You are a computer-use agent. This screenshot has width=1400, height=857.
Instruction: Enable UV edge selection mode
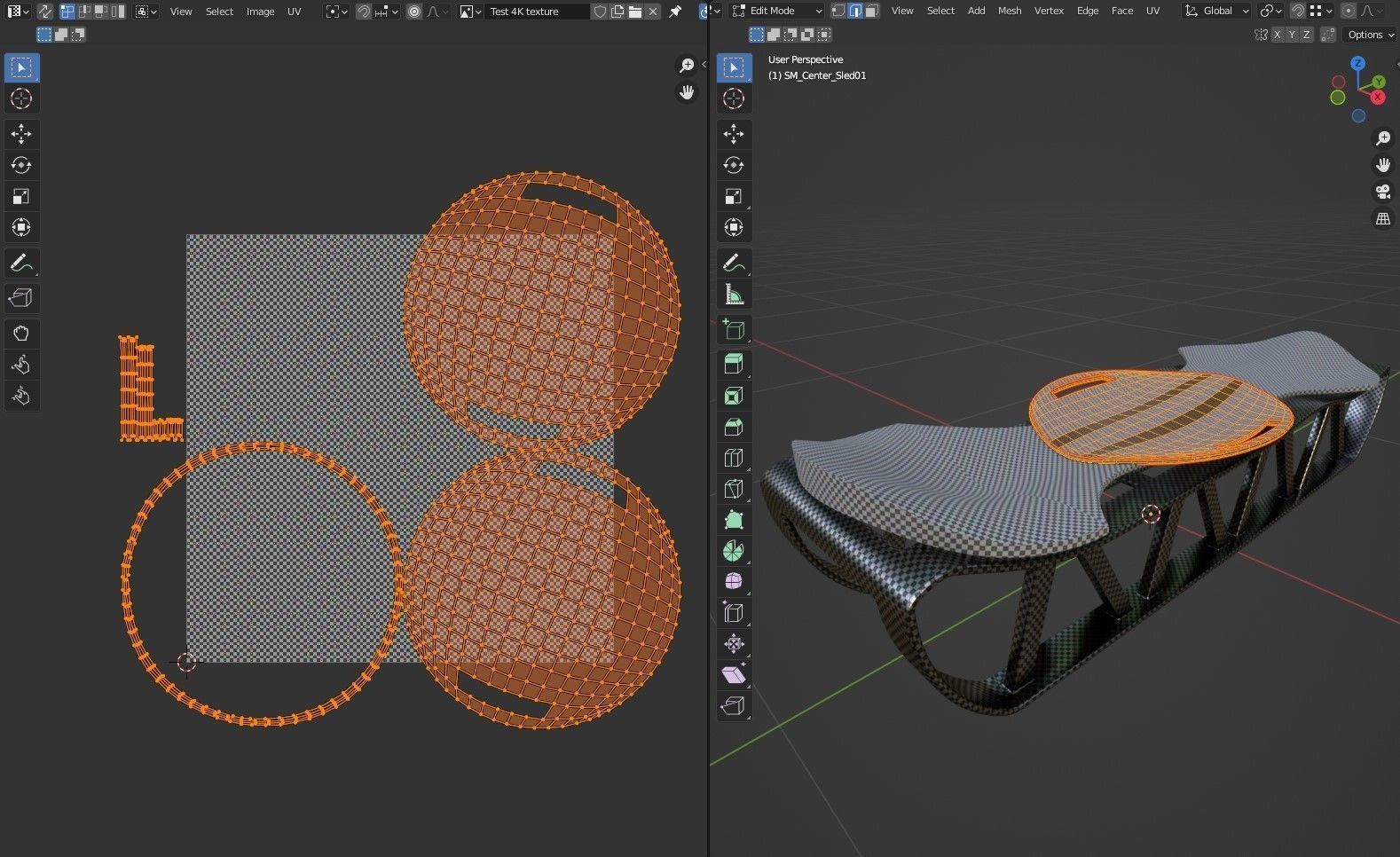[84, 12]
